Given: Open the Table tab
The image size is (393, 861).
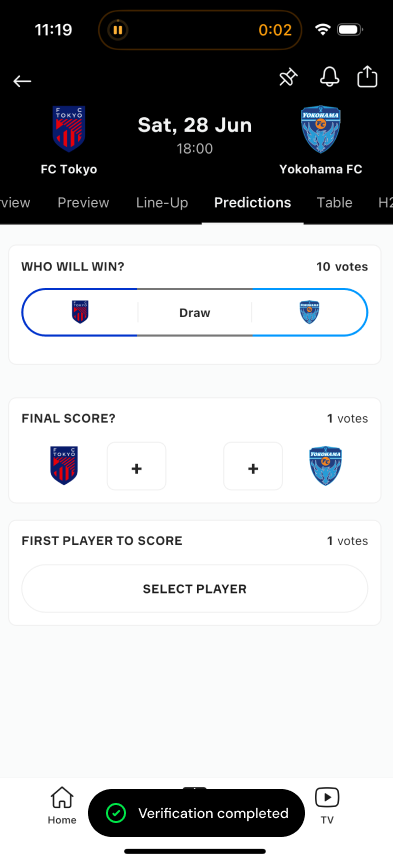Looking at the screenshot, I should point(334,203).
